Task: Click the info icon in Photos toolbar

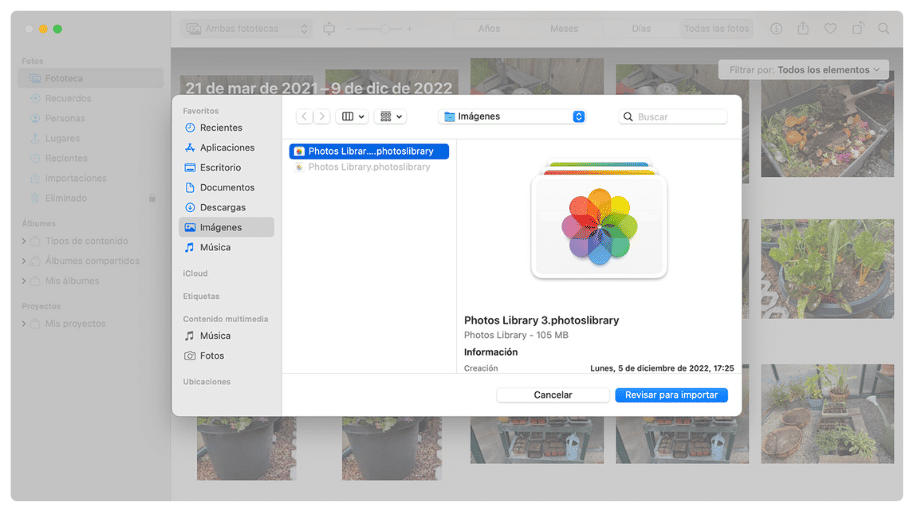Action: pos(776,29)
